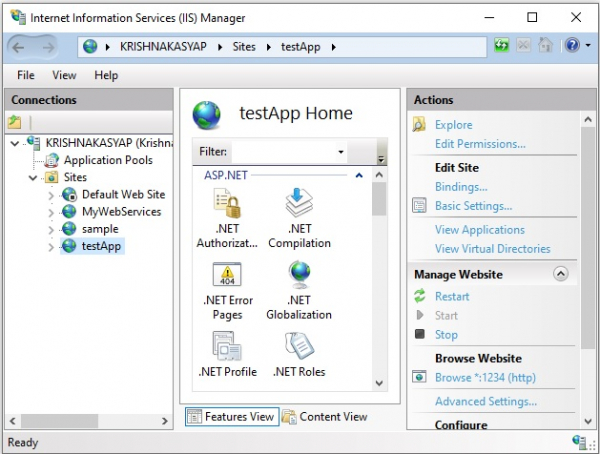
Task: Click the Explore folder icon in Actions
Action: tap(419, 125)
